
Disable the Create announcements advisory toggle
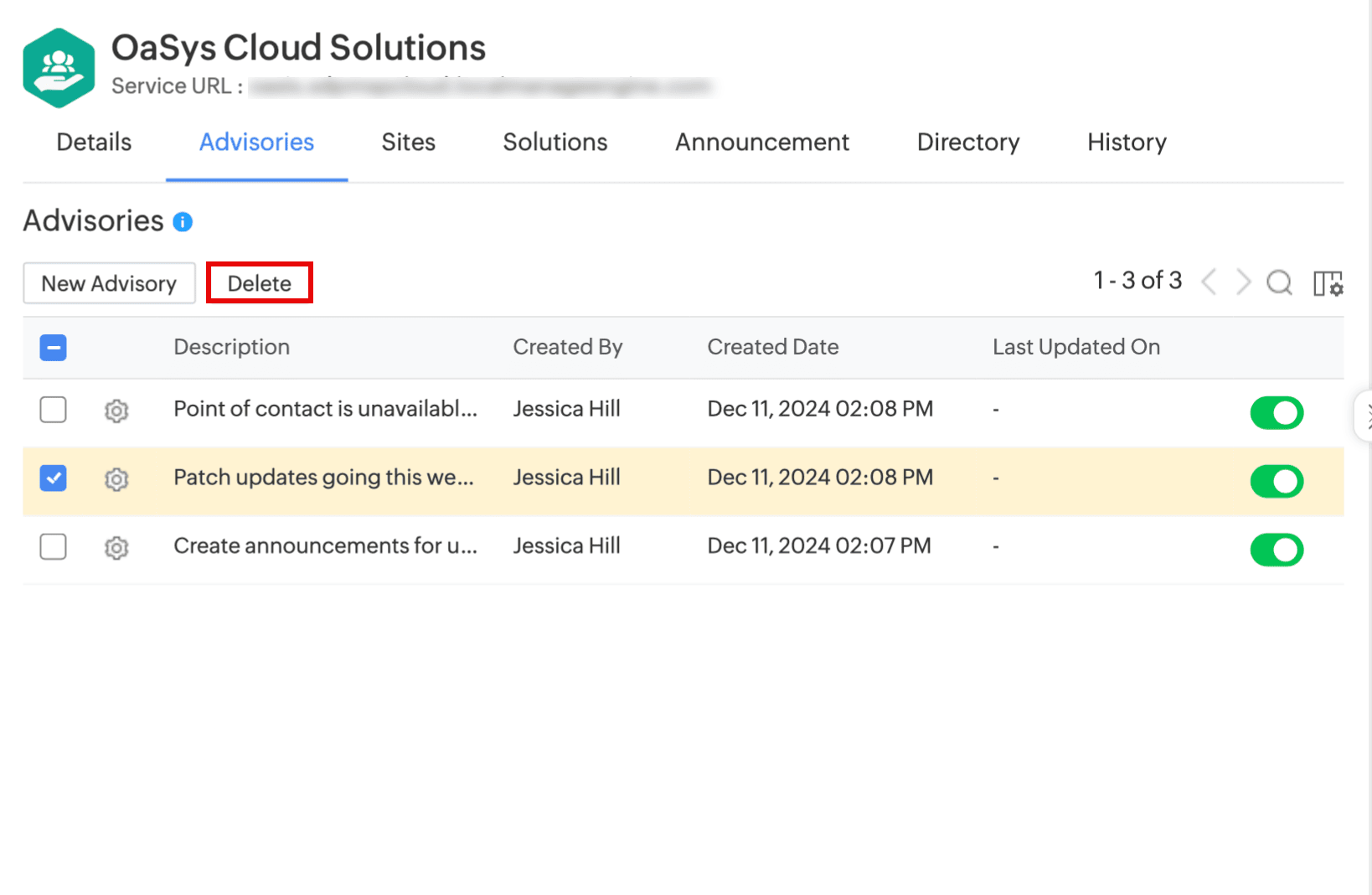[1277, 550]
